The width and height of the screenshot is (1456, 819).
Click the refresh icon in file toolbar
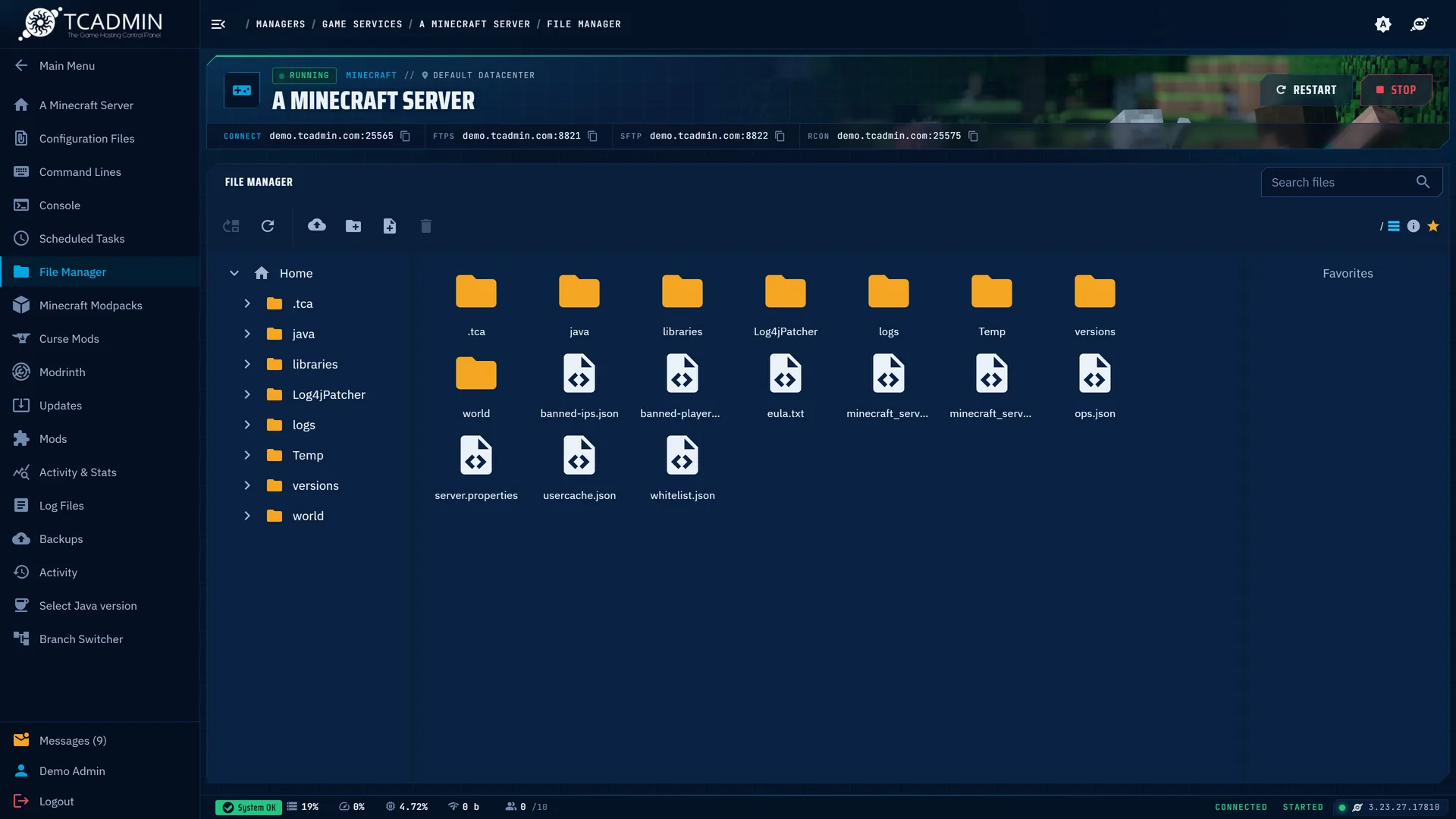(x=268, y=226)
